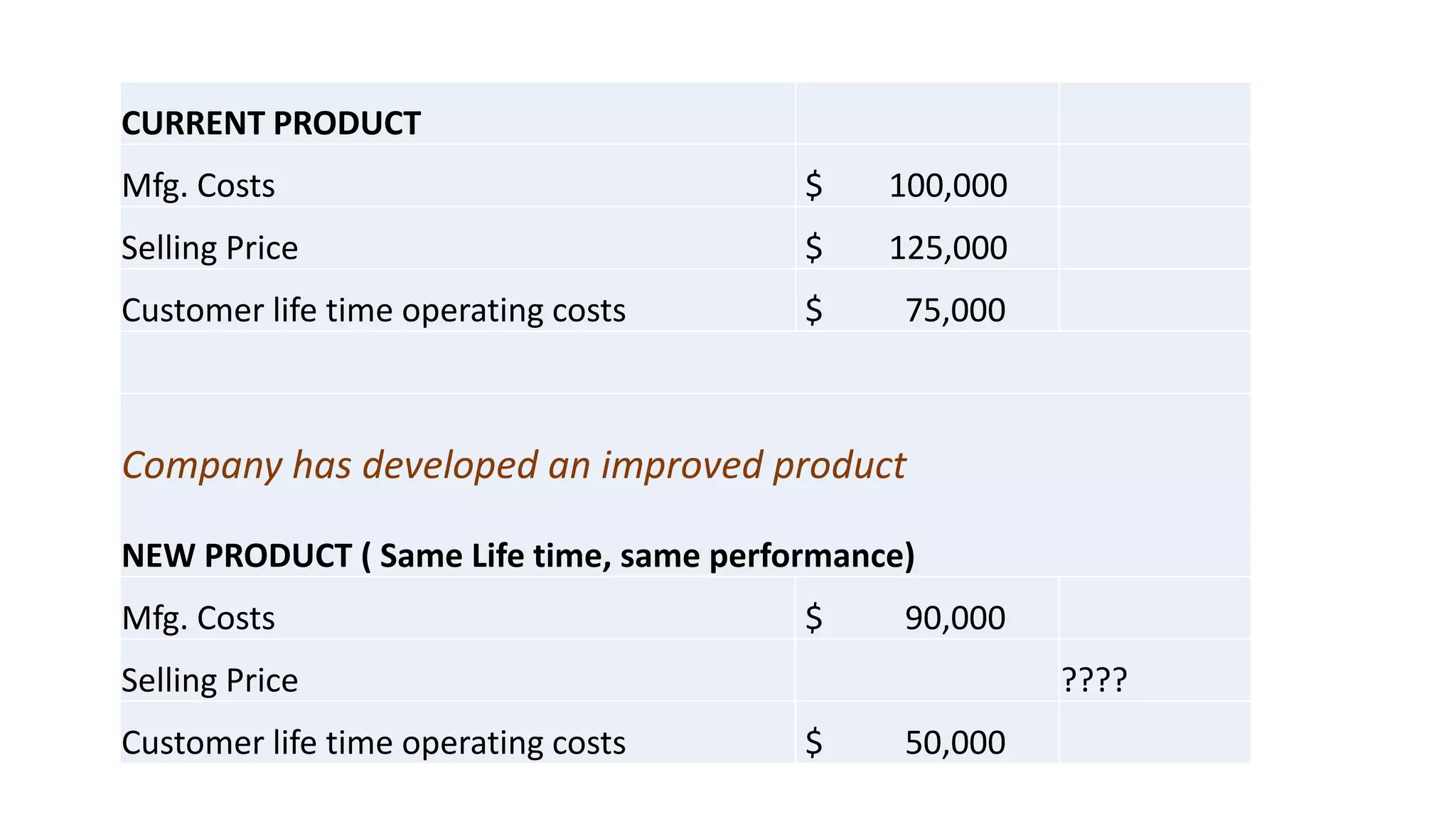Click the italic improved product sentence

point(514,466)
